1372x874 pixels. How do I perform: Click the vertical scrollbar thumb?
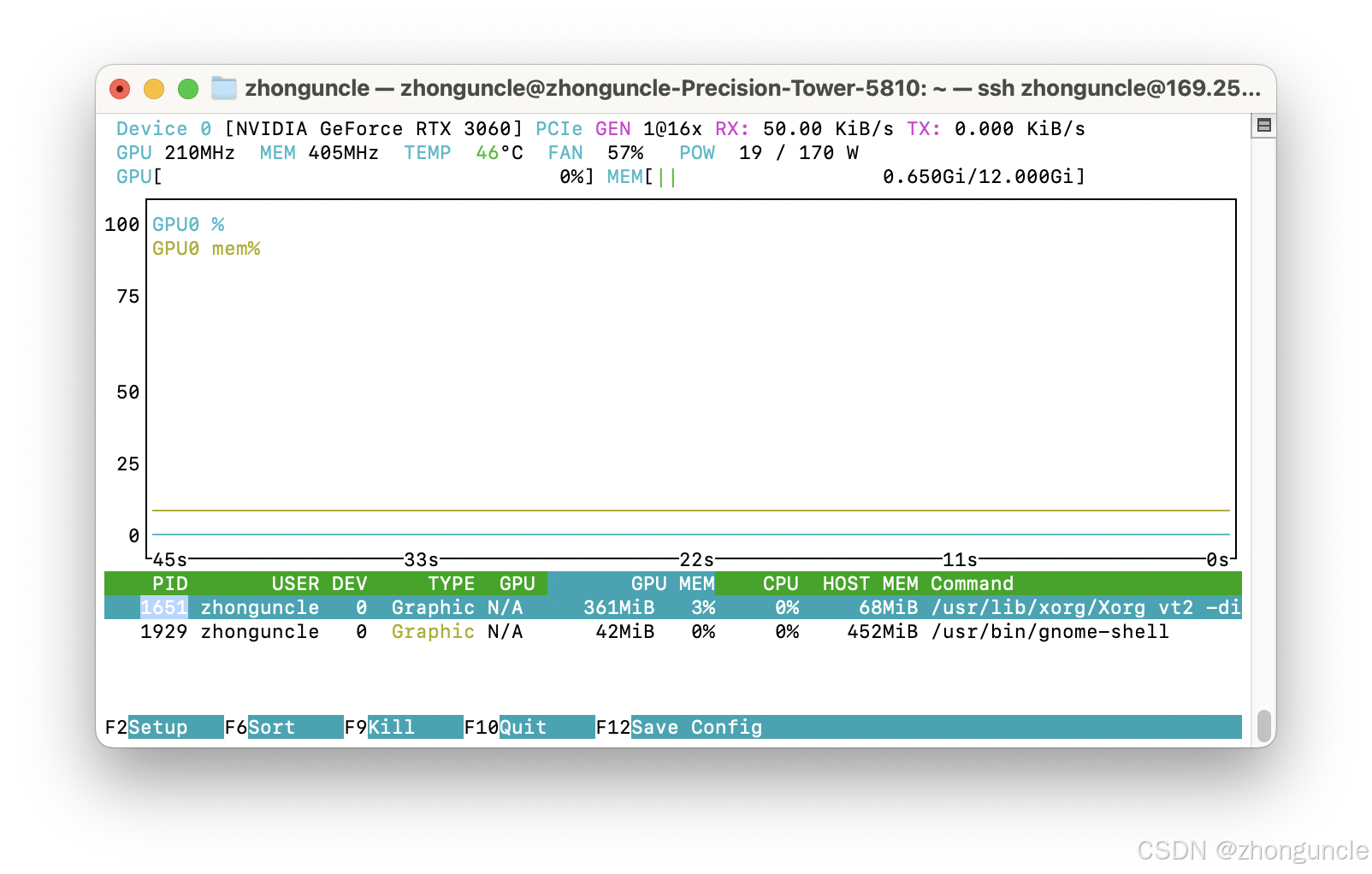click(1265, 724)
